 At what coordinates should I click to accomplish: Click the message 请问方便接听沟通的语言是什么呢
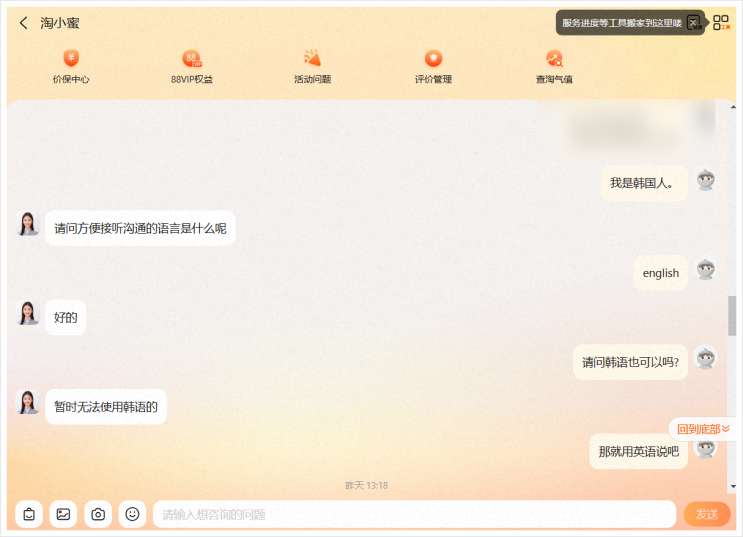140,228
